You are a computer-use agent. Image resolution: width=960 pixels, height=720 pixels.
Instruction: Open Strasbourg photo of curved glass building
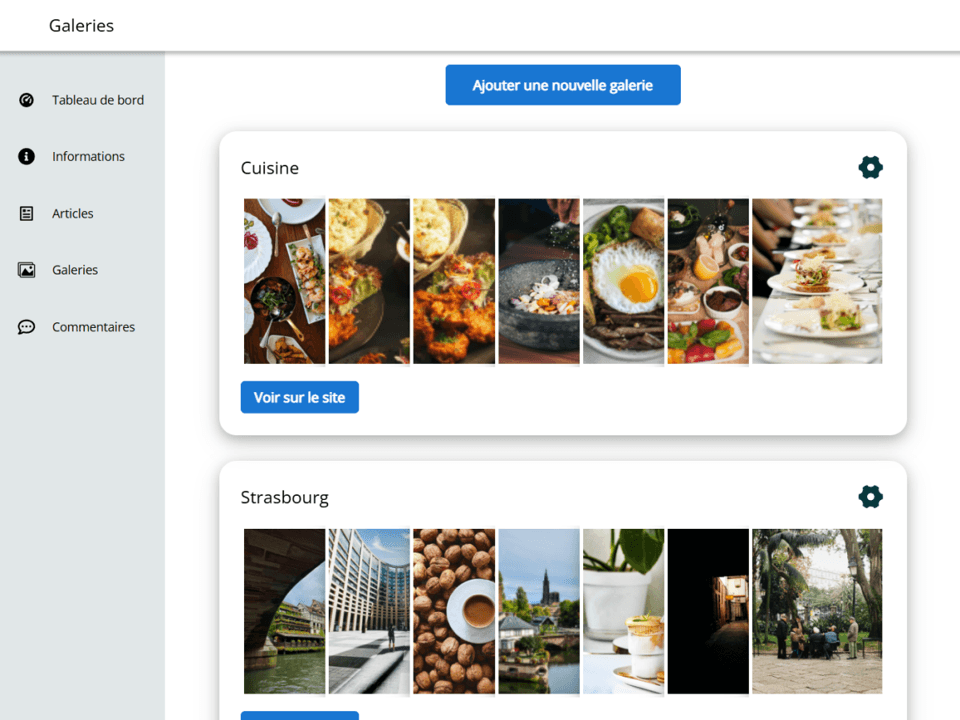369,612
